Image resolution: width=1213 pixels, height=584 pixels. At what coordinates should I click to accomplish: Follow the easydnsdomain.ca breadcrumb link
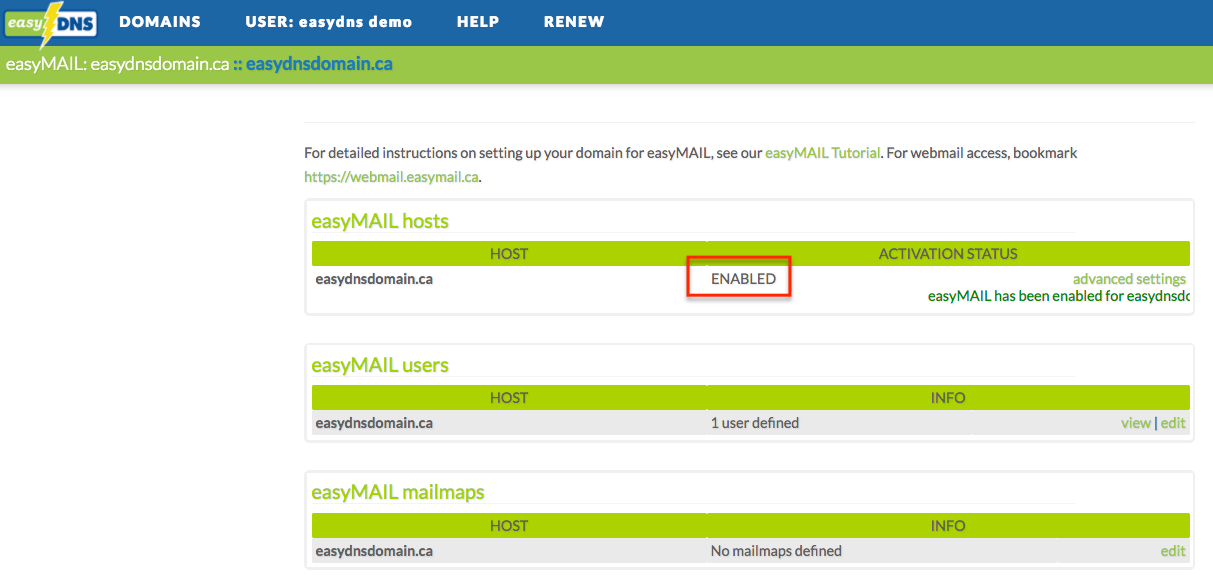pos(319,64)
